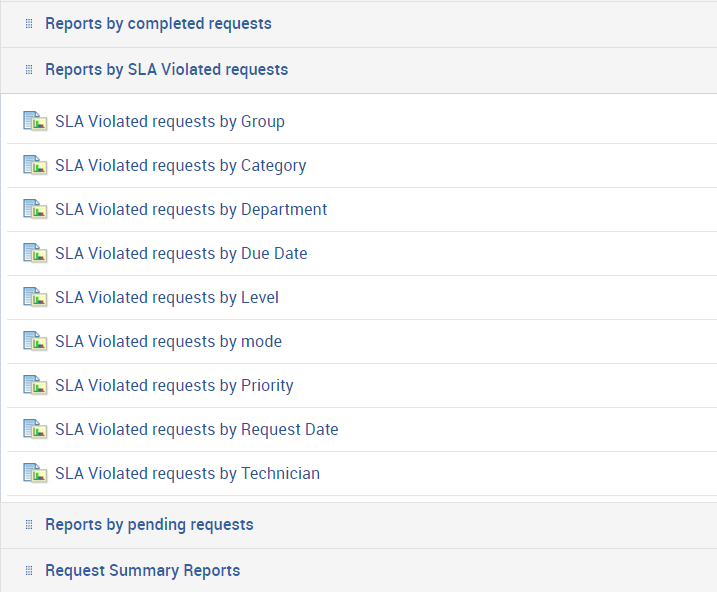717x592 pixels.
Task: Click report icon beside SLA Violated requests by Department
Action: pos(35,210)
